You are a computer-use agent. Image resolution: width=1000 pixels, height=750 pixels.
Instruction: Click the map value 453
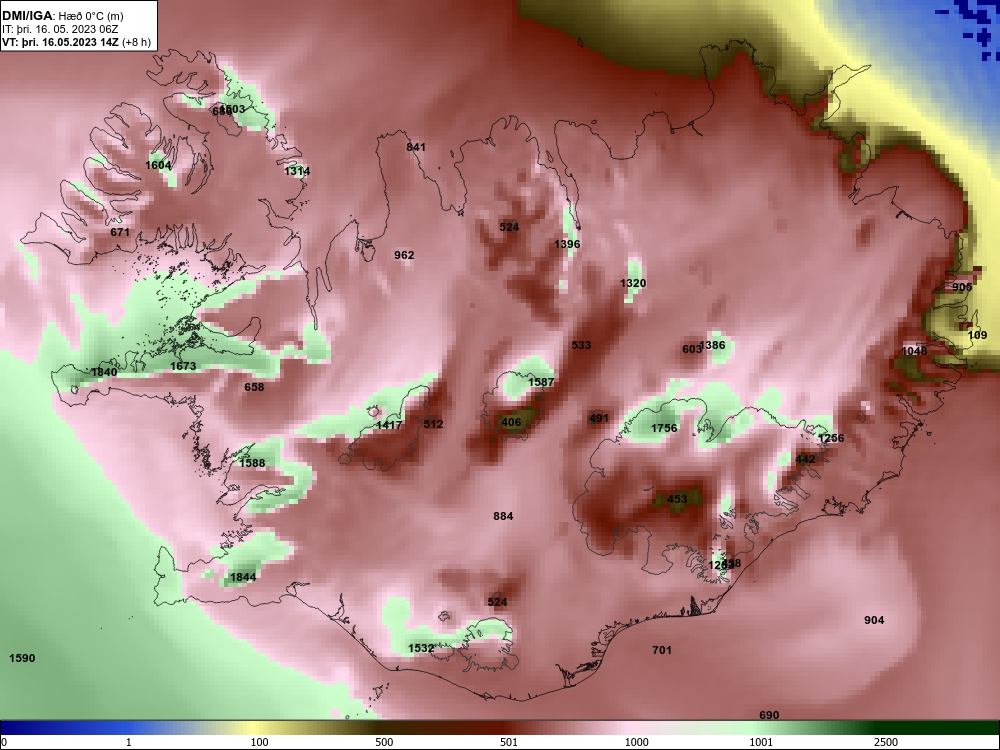tap(677, 499)
